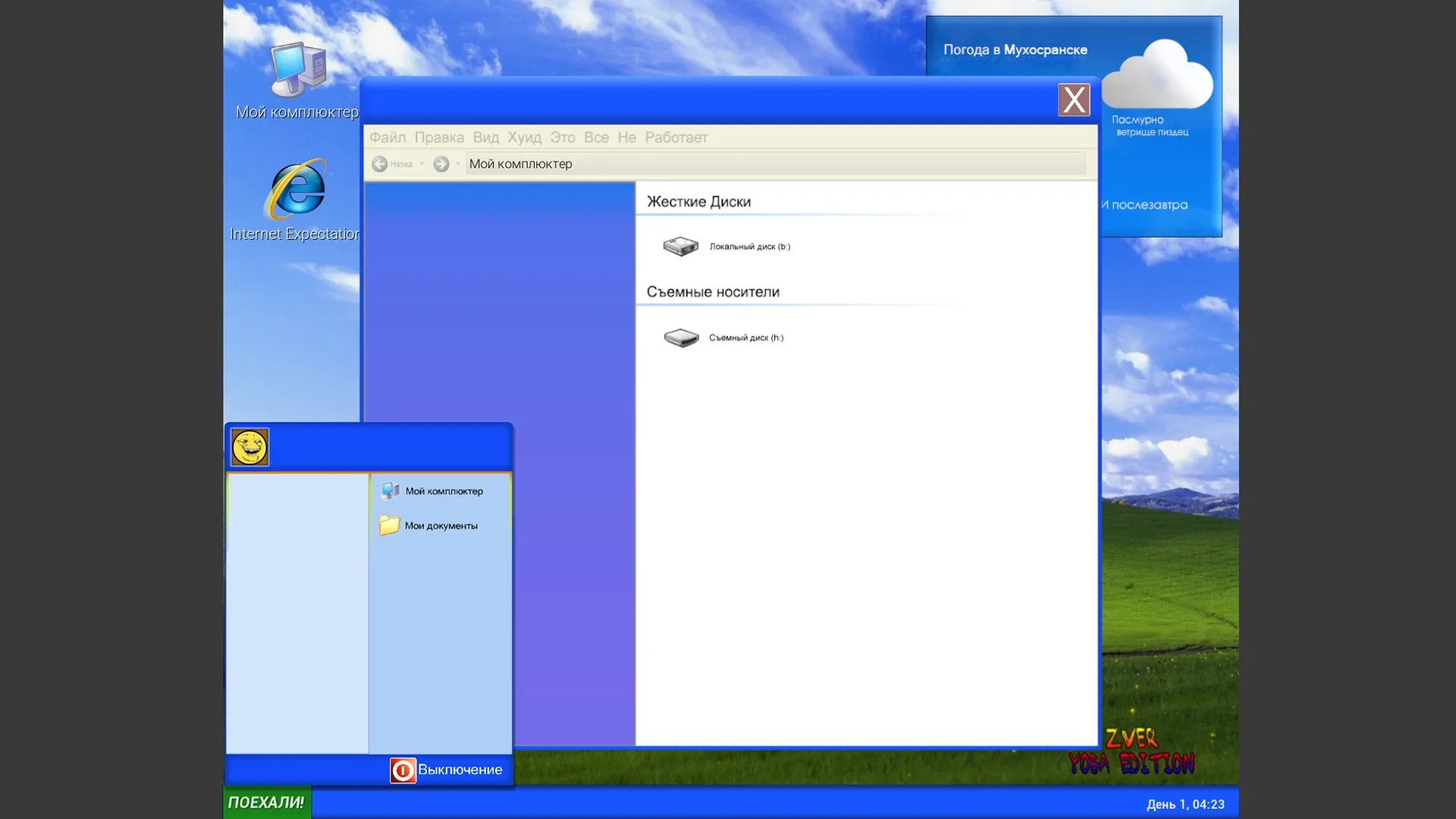Image resolution: width=1456 pixels, height=819 pixels.
Task: Select Мои документы in start menu
Action: coord(440,526)
